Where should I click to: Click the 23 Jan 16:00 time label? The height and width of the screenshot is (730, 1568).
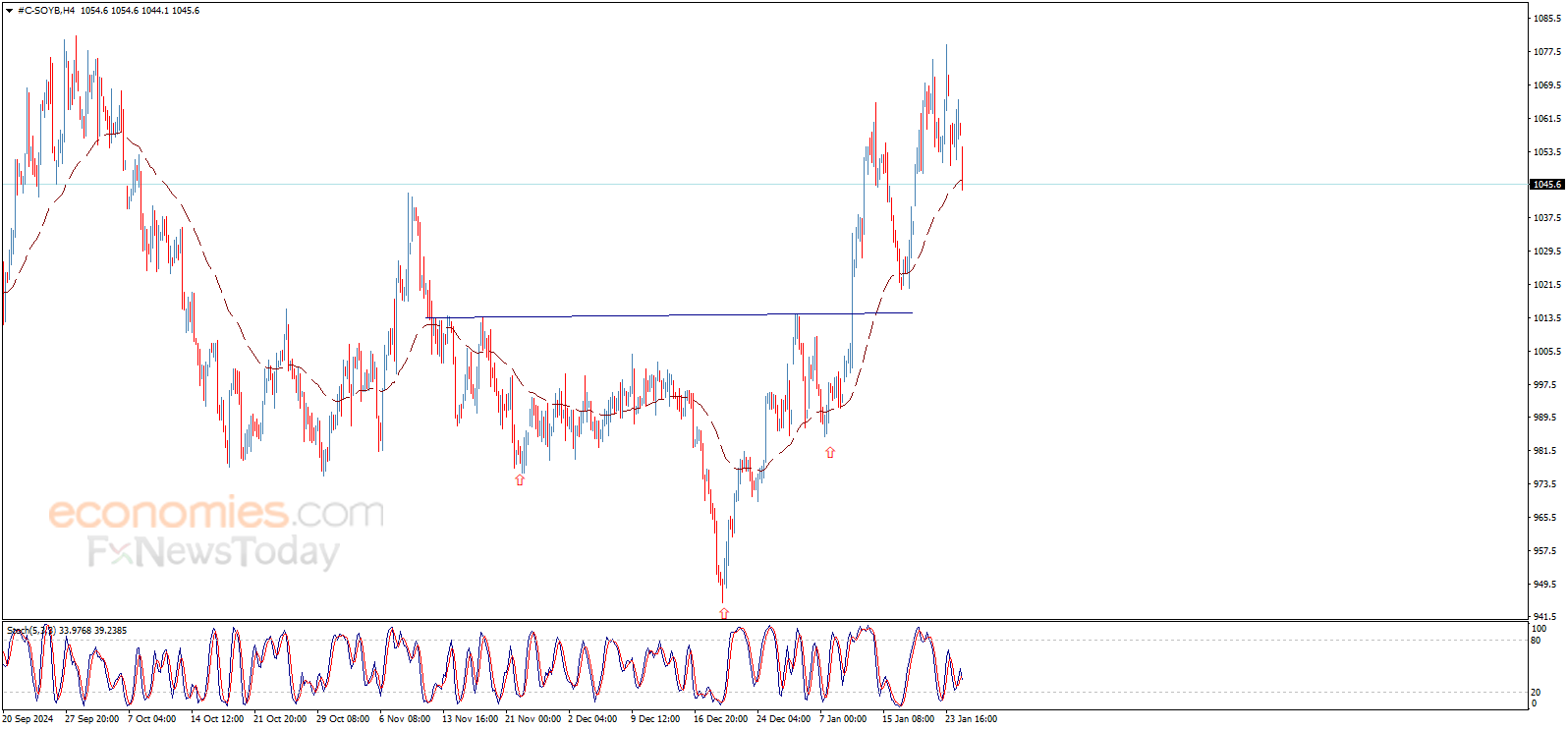coord(971,719)
